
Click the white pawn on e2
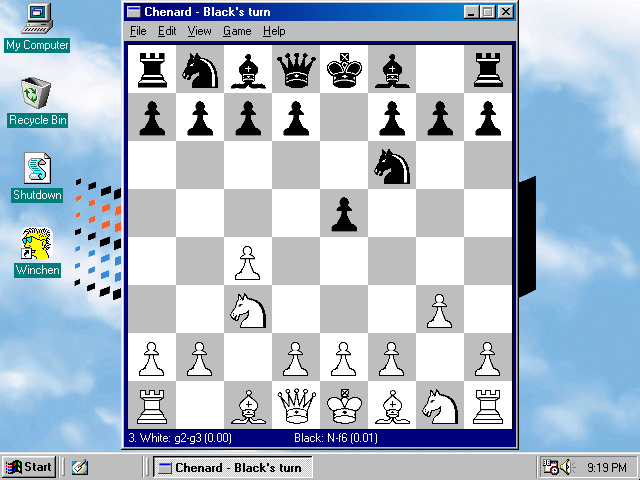click(x=344, y=358)
